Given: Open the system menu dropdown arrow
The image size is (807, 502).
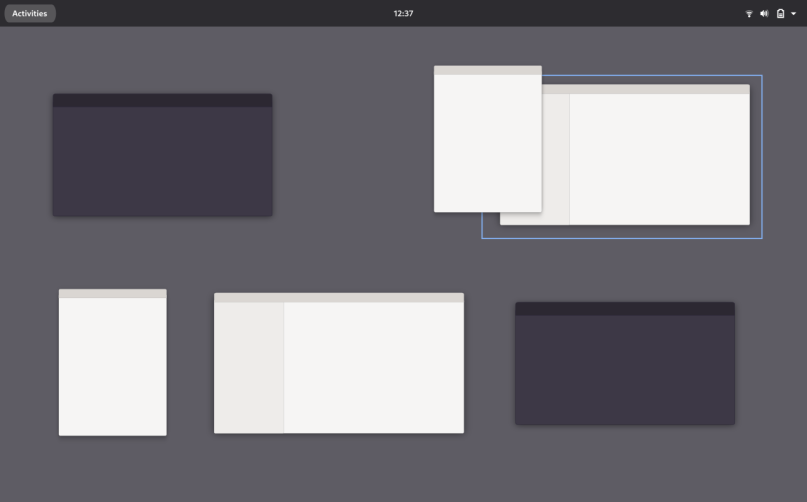Looking at the screenshot, I should [793, 14].
